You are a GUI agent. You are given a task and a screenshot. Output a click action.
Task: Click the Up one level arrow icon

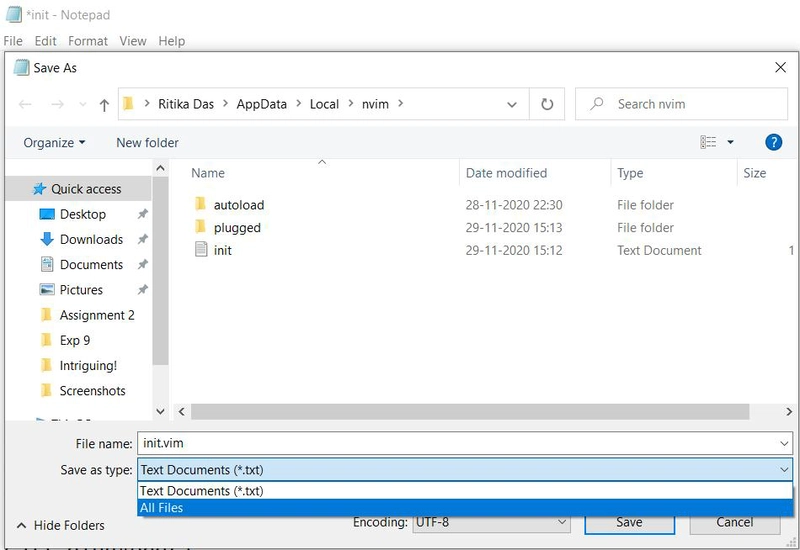[104, 105]
